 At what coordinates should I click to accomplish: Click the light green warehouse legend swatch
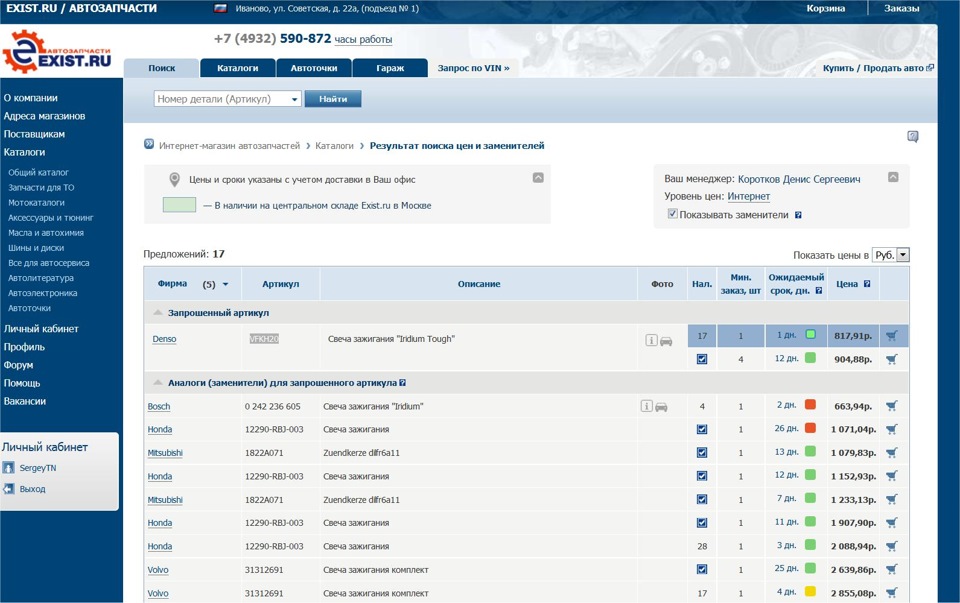point(179,204)
